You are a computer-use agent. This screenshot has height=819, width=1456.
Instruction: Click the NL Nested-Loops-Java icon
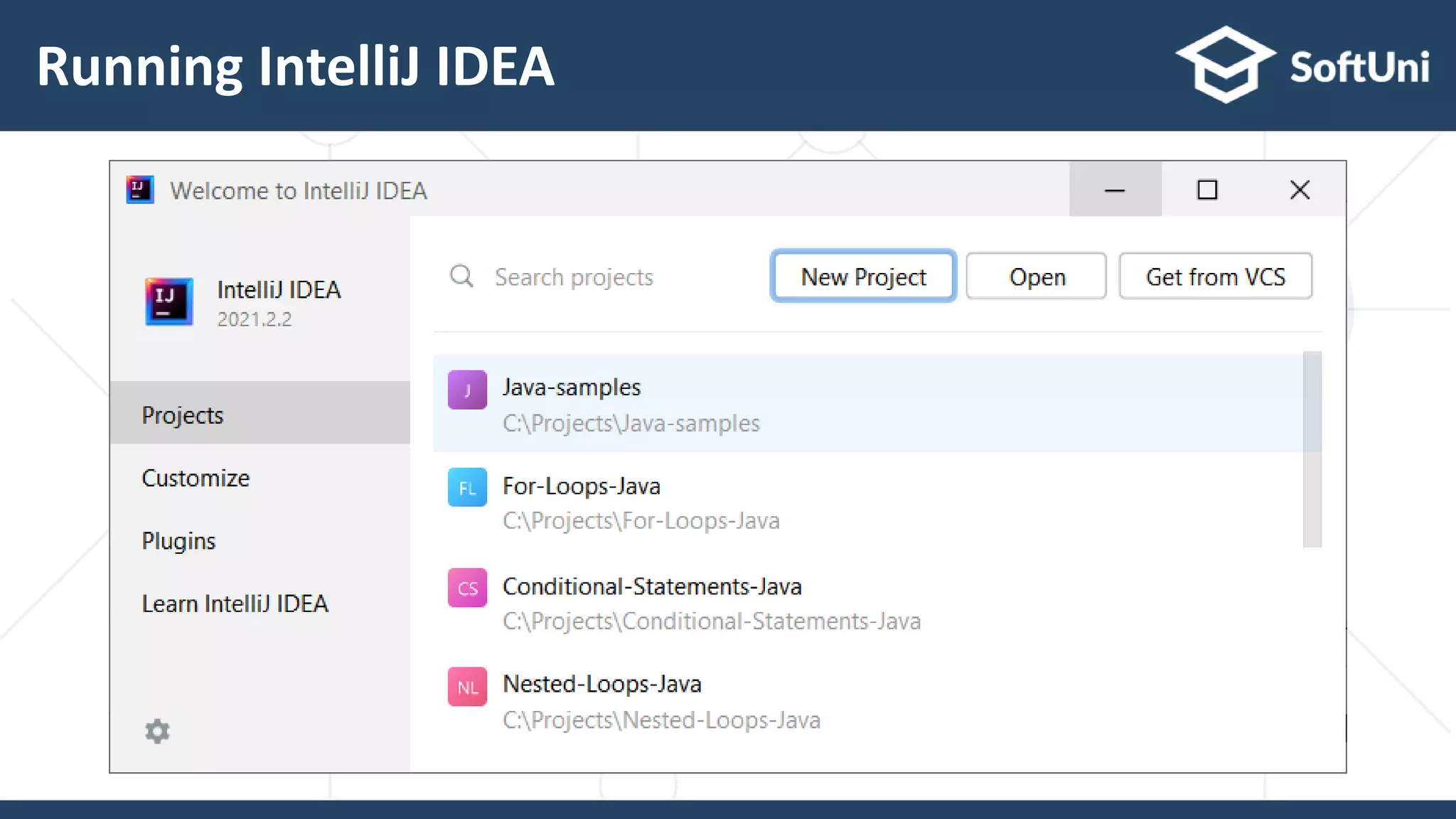coord(467,687)
